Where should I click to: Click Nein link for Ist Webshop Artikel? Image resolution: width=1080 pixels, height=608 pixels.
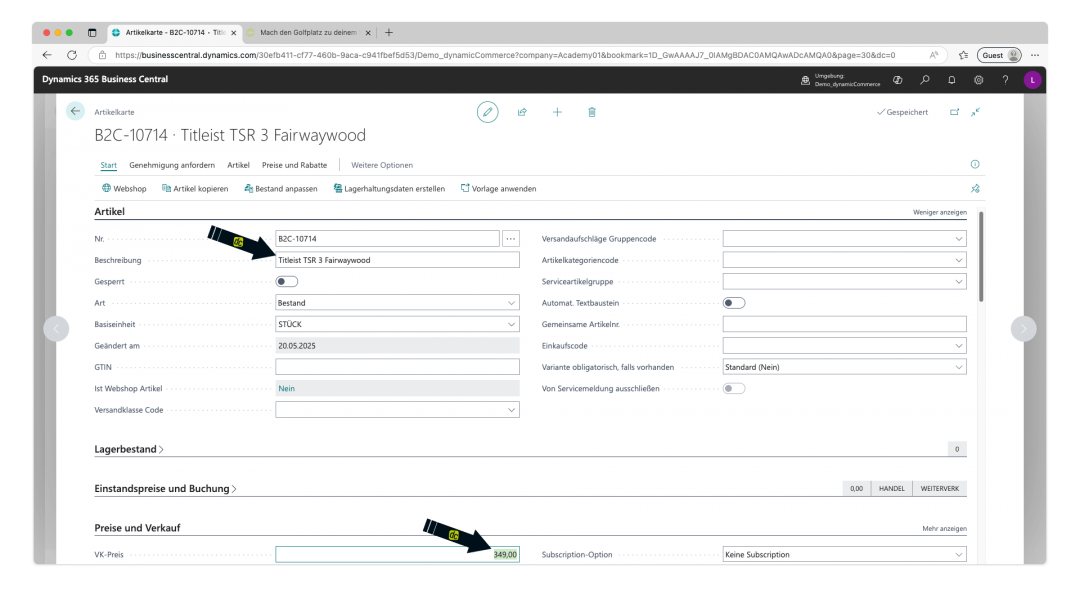[287, 388]
